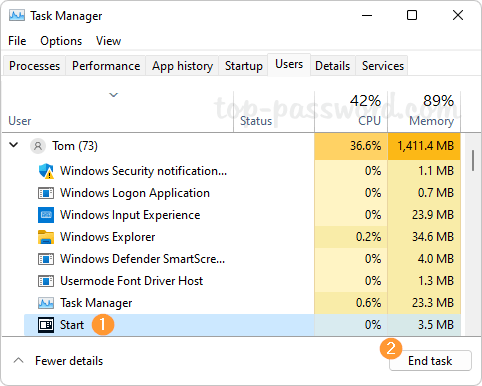
Task: Collapse the Tom (73) user tree
Action: click(x=14, y=145)
